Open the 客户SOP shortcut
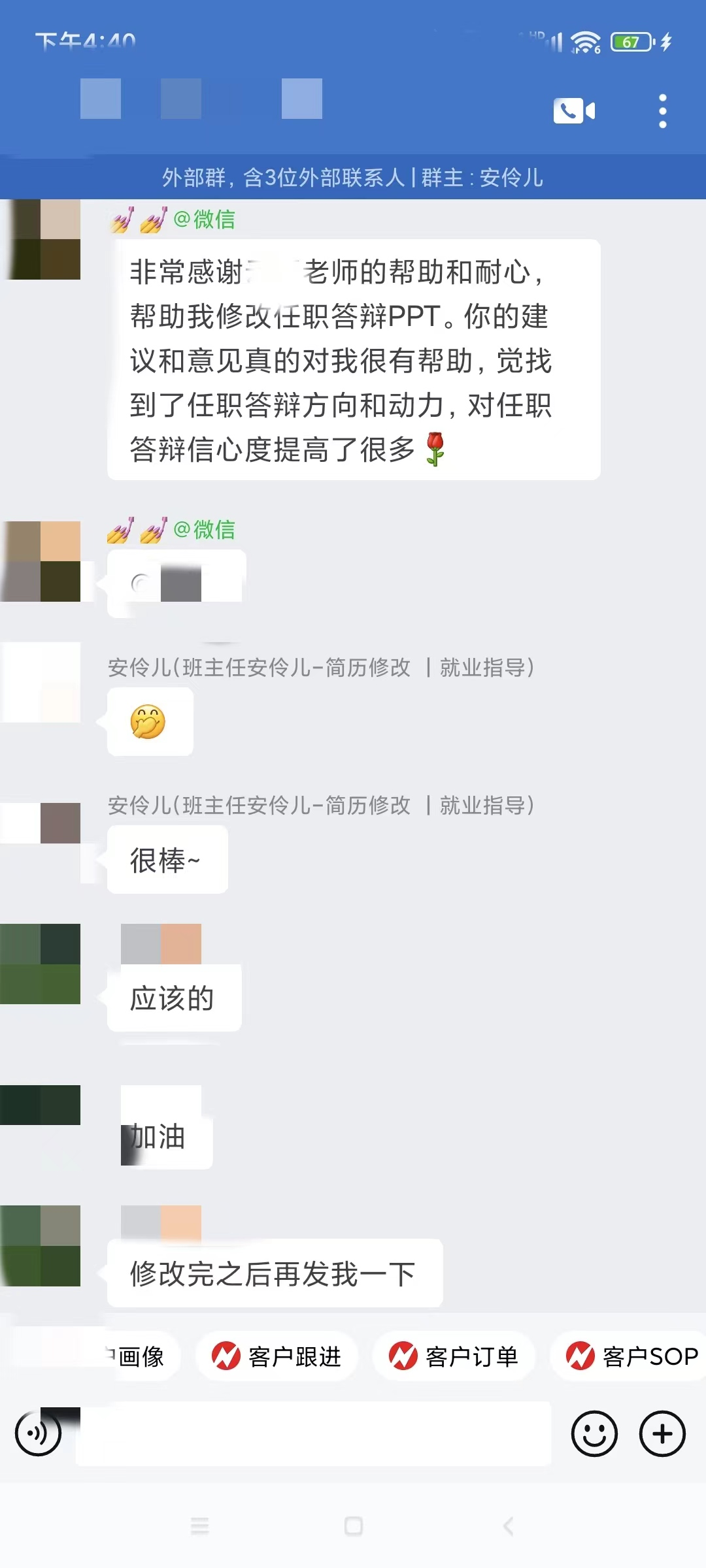The width and height of the screenshot is (706, 1568). 628,1356
